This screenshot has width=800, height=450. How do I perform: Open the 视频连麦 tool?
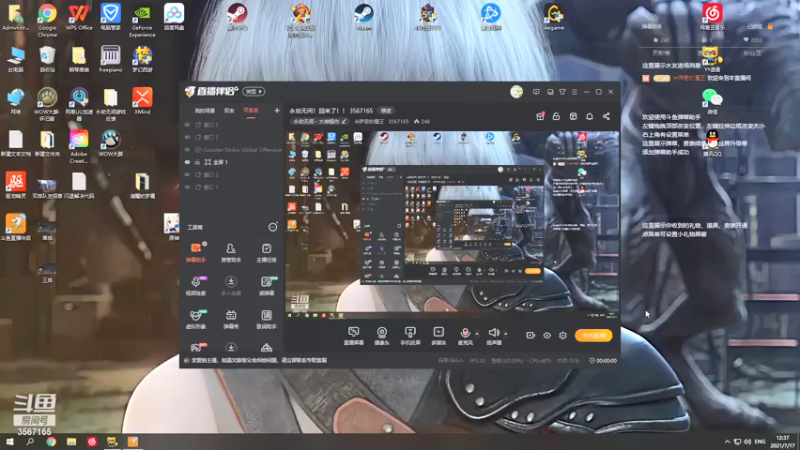[195, 286]
